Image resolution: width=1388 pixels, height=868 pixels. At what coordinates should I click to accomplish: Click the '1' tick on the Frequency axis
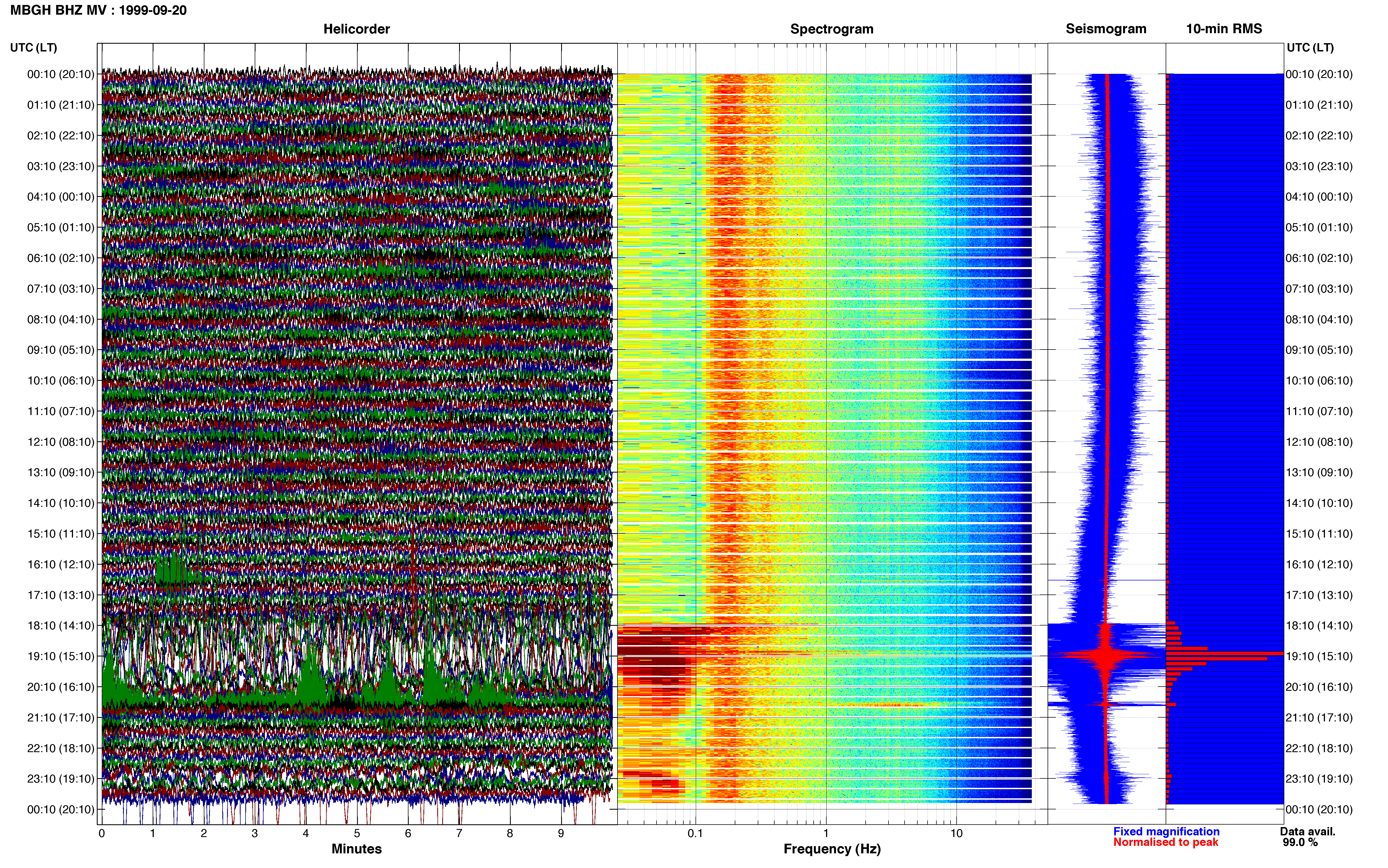point(826,833)
